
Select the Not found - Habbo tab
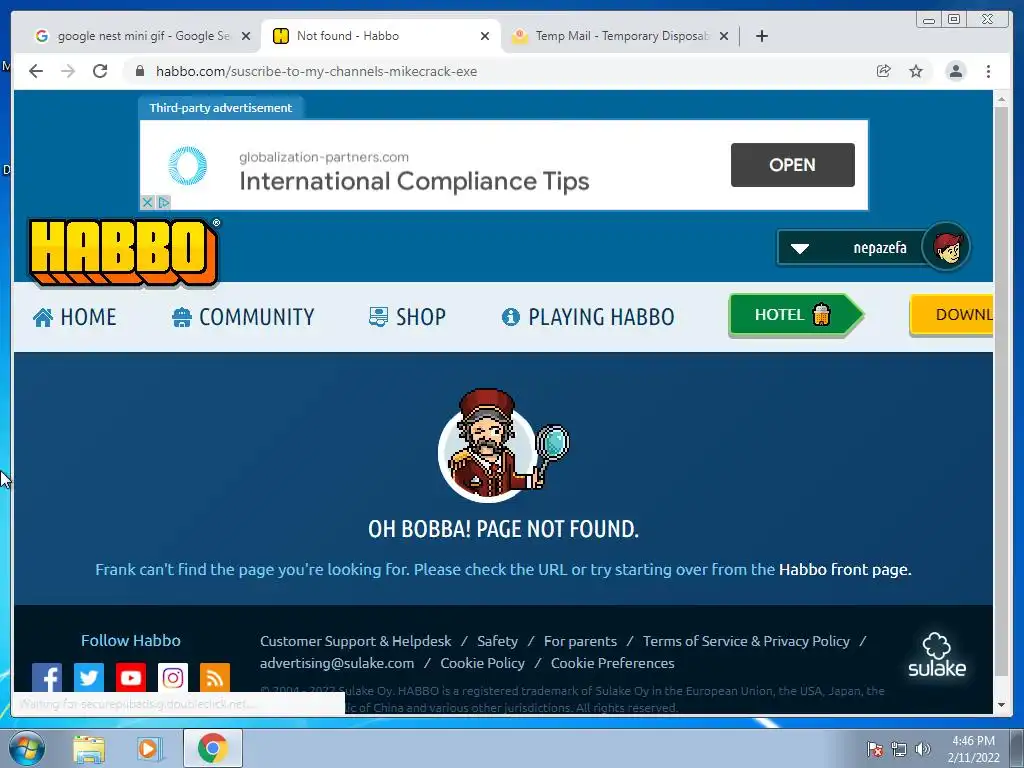[x=381, y=36]
